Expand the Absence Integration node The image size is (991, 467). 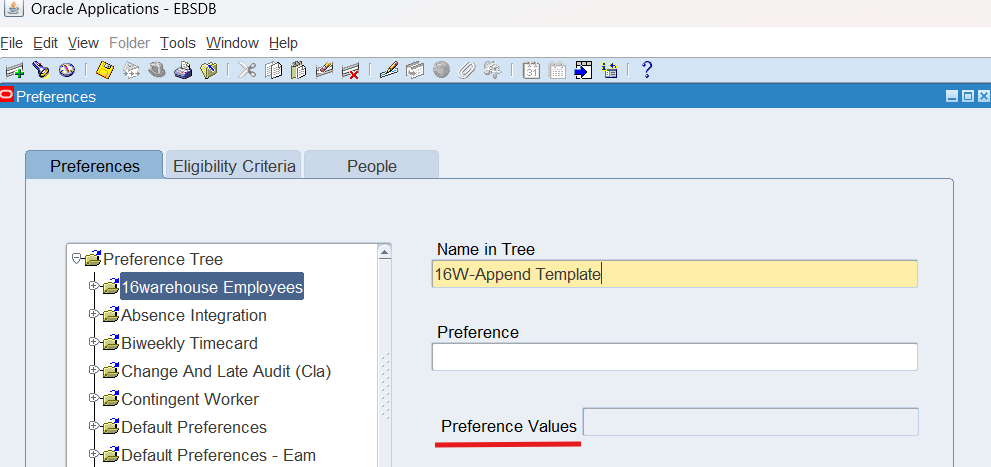coord(93,315)
